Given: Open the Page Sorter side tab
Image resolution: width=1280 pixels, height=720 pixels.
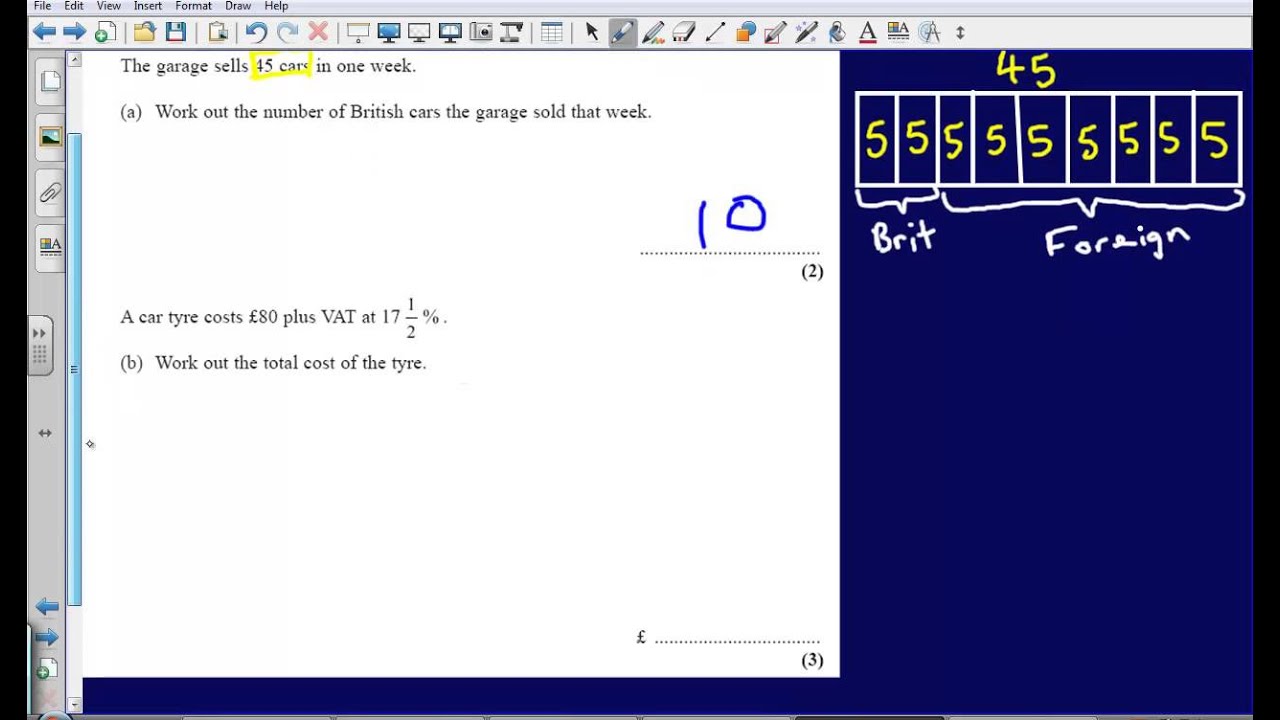Looking at the screenshot, I should 50,82.
